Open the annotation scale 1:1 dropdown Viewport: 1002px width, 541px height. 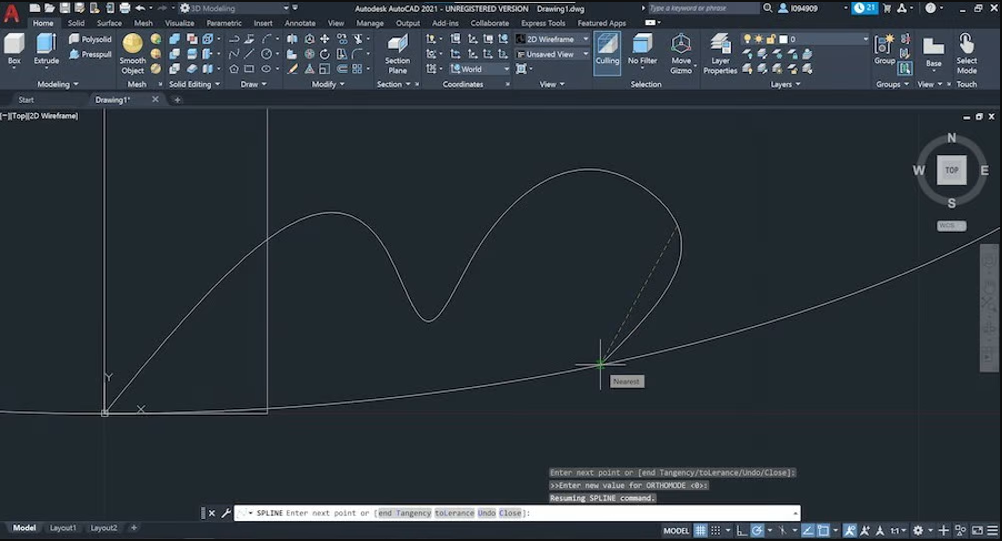(x=898, y=530)
